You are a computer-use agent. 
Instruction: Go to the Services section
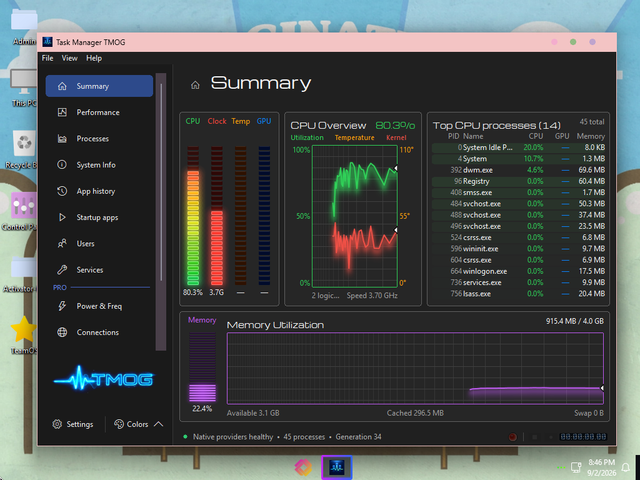point(99,270)
